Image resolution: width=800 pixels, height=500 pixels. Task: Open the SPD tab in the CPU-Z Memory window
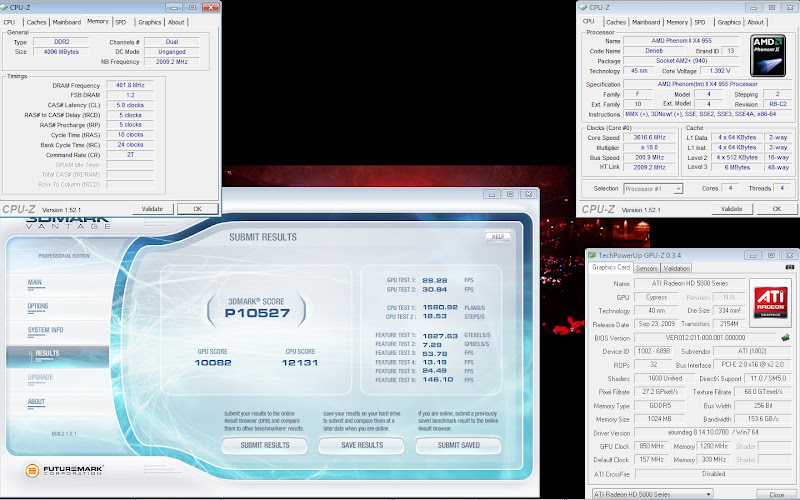tap(120, 22)
